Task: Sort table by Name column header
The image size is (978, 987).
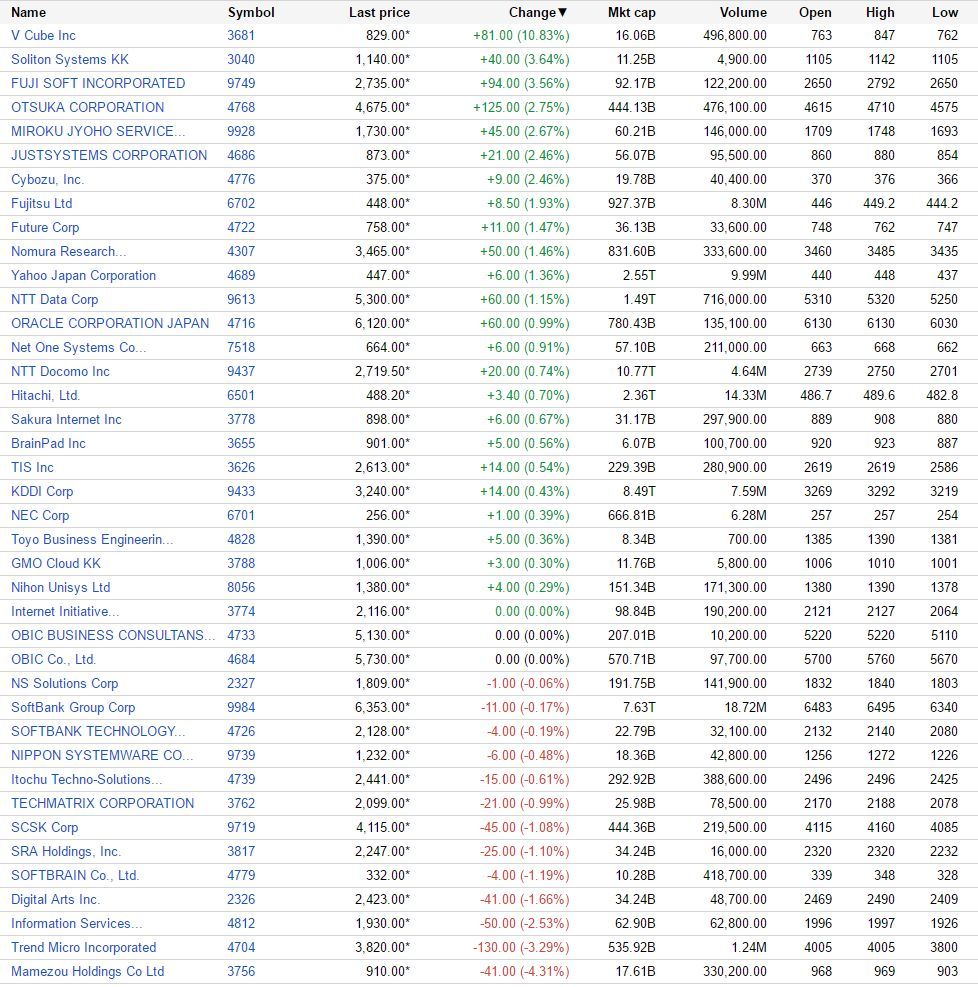Action: [28, 13]
